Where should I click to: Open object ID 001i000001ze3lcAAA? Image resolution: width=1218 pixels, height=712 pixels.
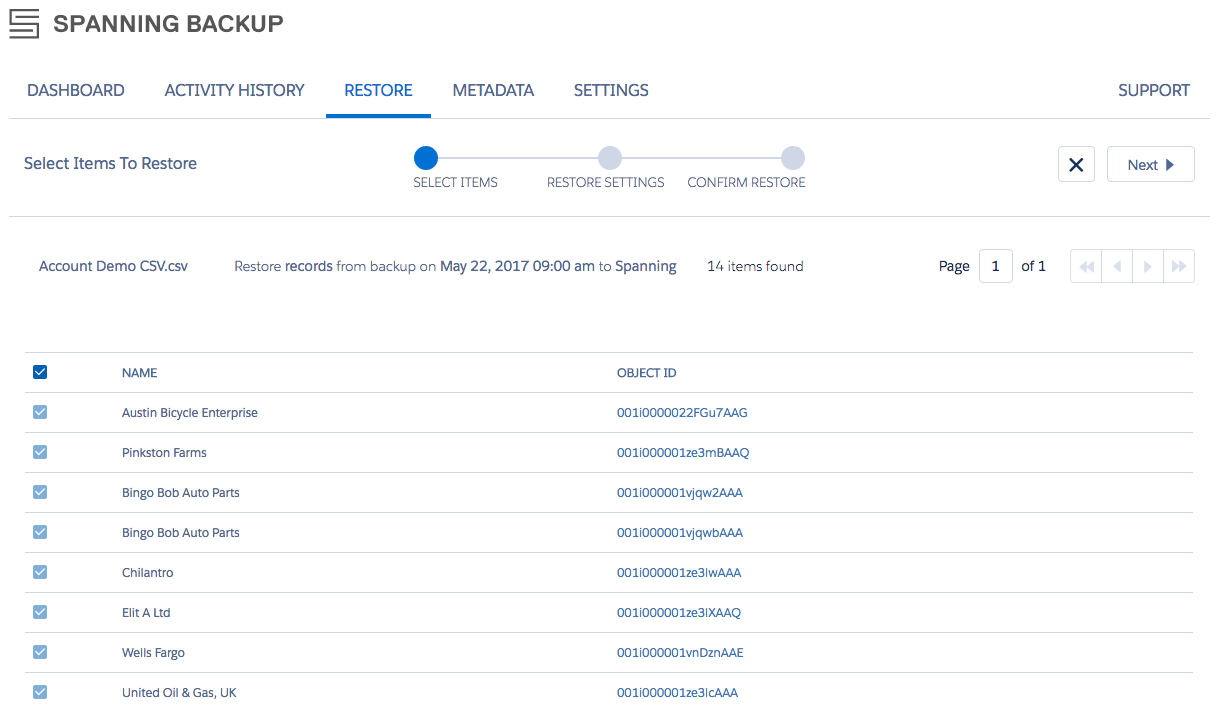(x=677, y=693)
